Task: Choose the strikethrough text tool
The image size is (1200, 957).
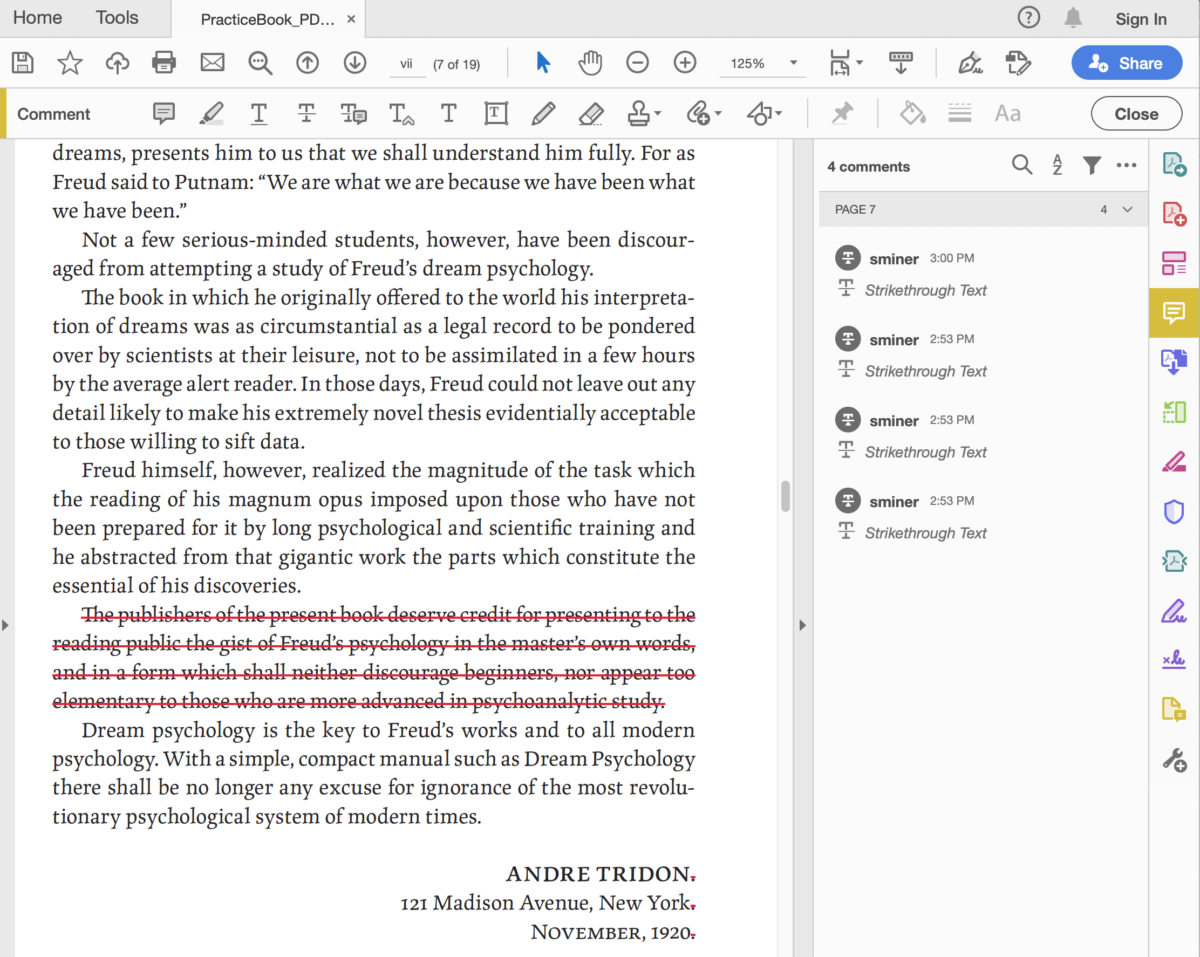Action: tap(306, 113)
